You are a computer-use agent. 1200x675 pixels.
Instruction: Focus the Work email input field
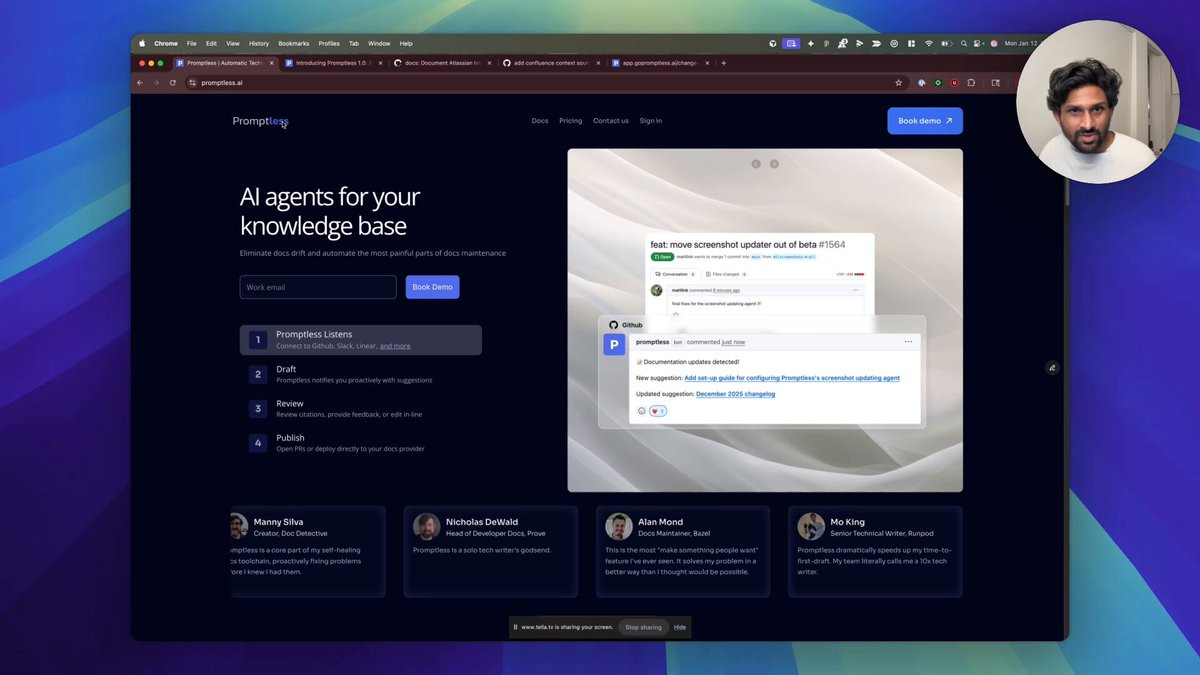pyautogui.click(x=318, y=287)
